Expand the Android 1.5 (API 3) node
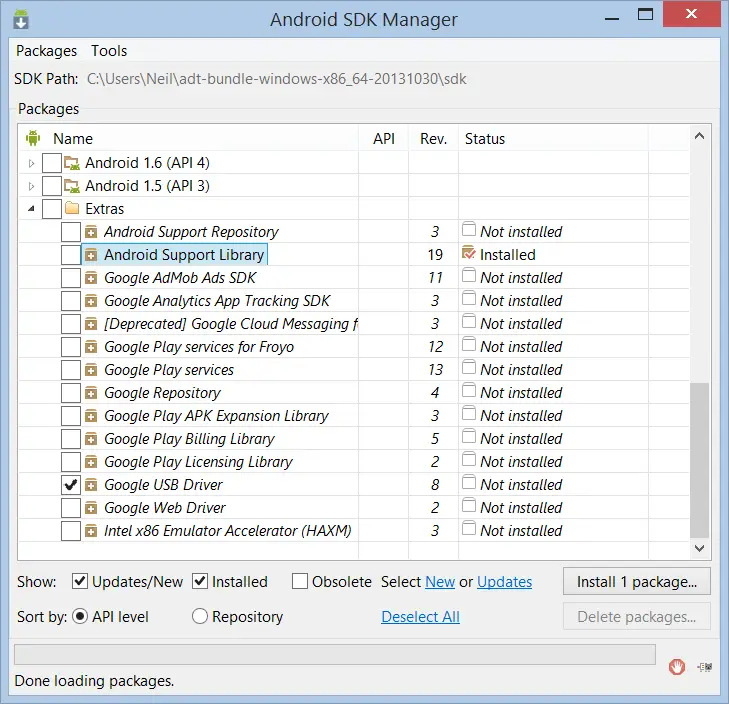 pyautogui.click(x=32, y=186)
